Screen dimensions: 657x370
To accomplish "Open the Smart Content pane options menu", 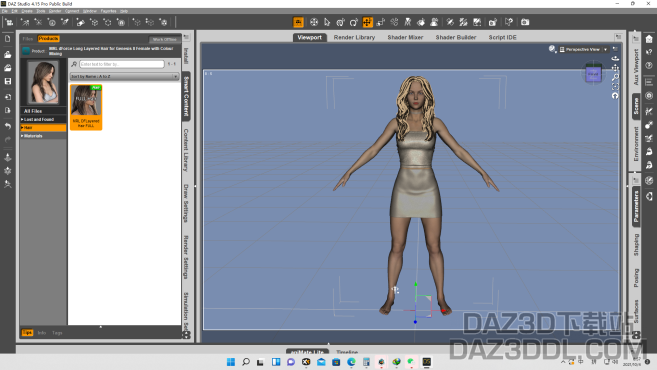I will (186, 37).
